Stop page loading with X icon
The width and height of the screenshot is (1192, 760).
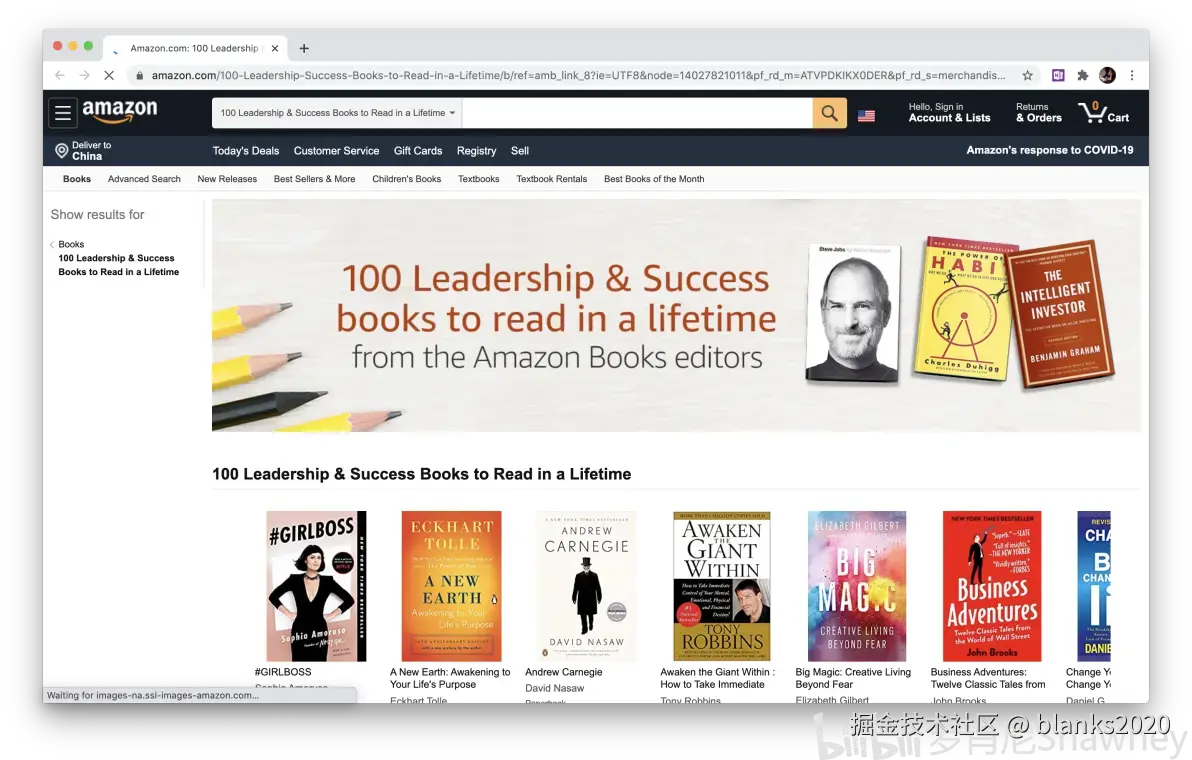109,75
